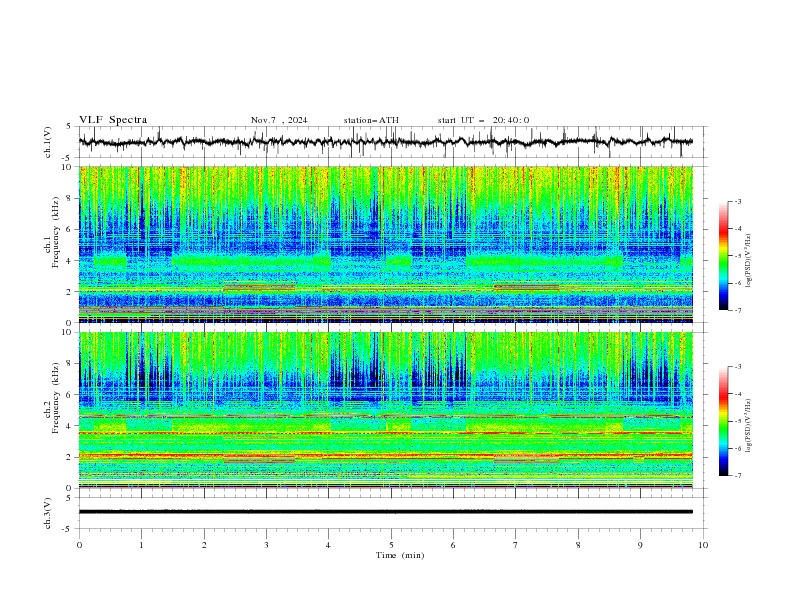Click the ch.3 voltage waveform trace

click(x=385, y=512)
